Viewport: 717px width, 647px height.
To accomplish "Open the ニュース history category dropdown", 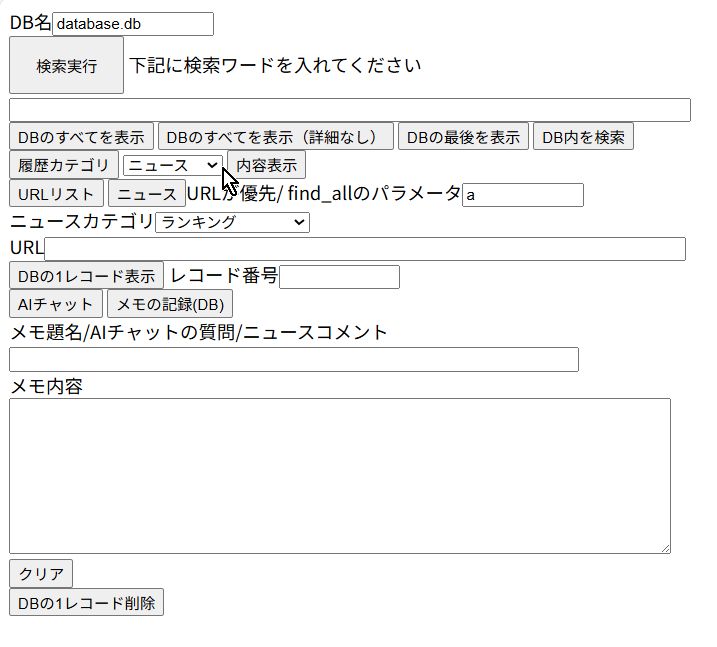I will pyautogui.click(x=172, y=165).
